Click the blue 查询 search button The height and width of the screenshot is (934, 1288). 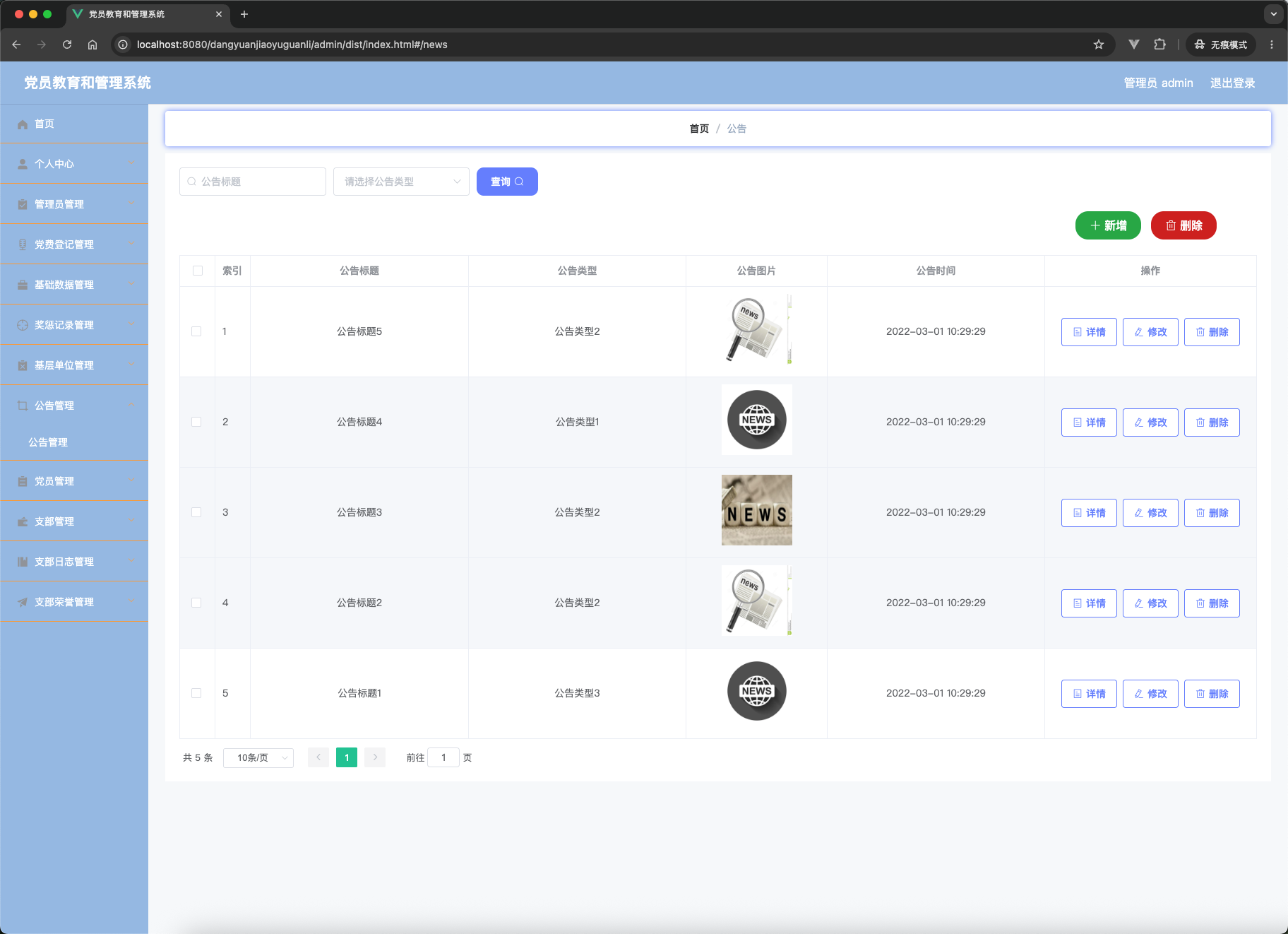tap(507, 182)
